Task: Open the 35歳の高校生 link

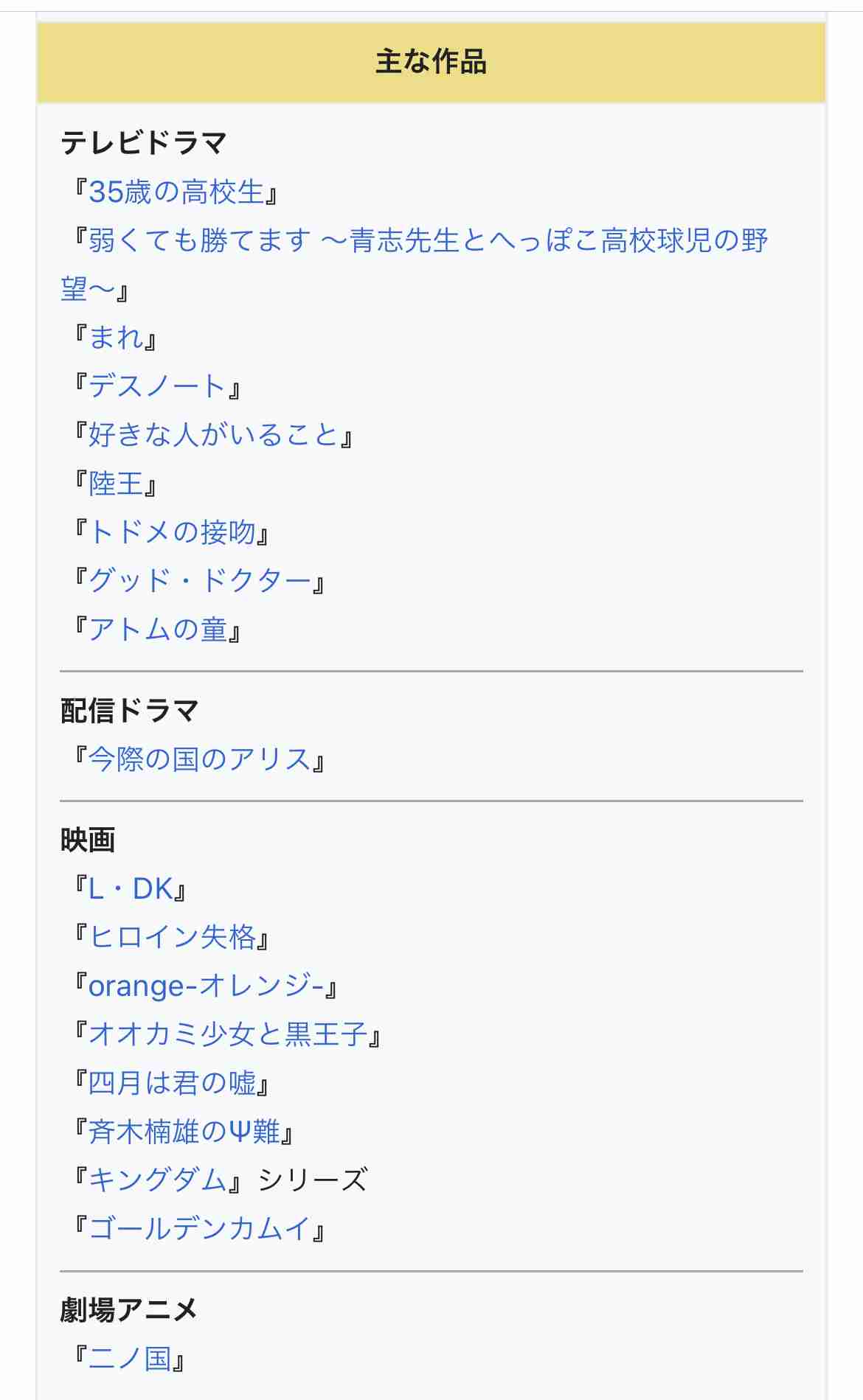Action: [176, 192]
